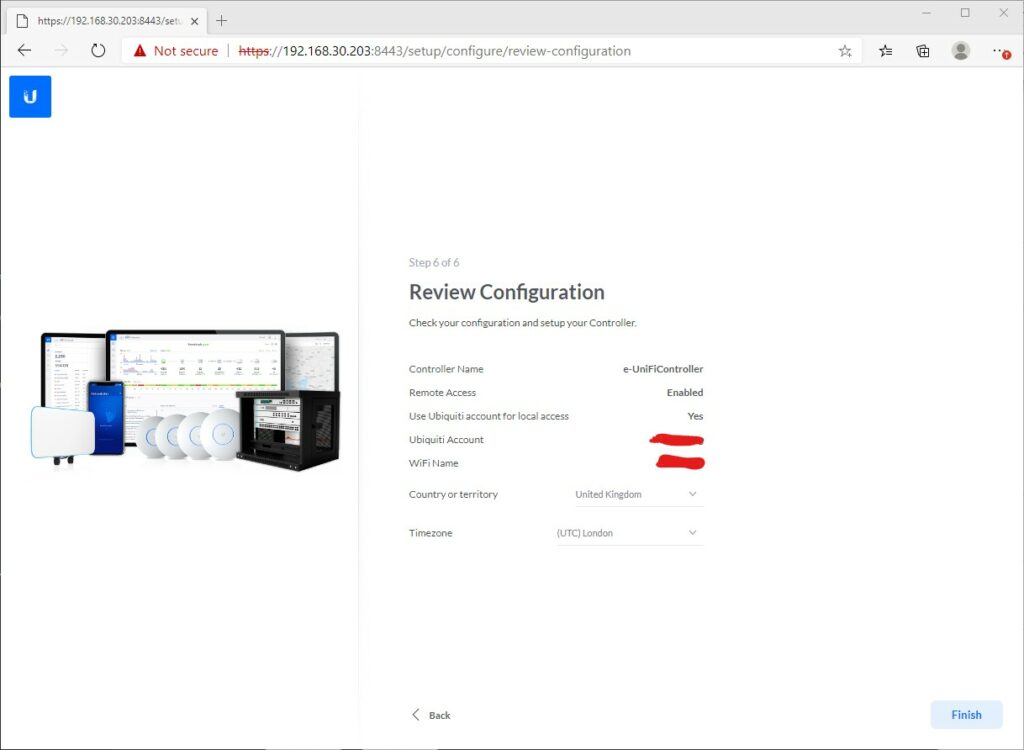Click the Review Configuration heading
This screenshot has width=1024, height=750.
(507, 292)
